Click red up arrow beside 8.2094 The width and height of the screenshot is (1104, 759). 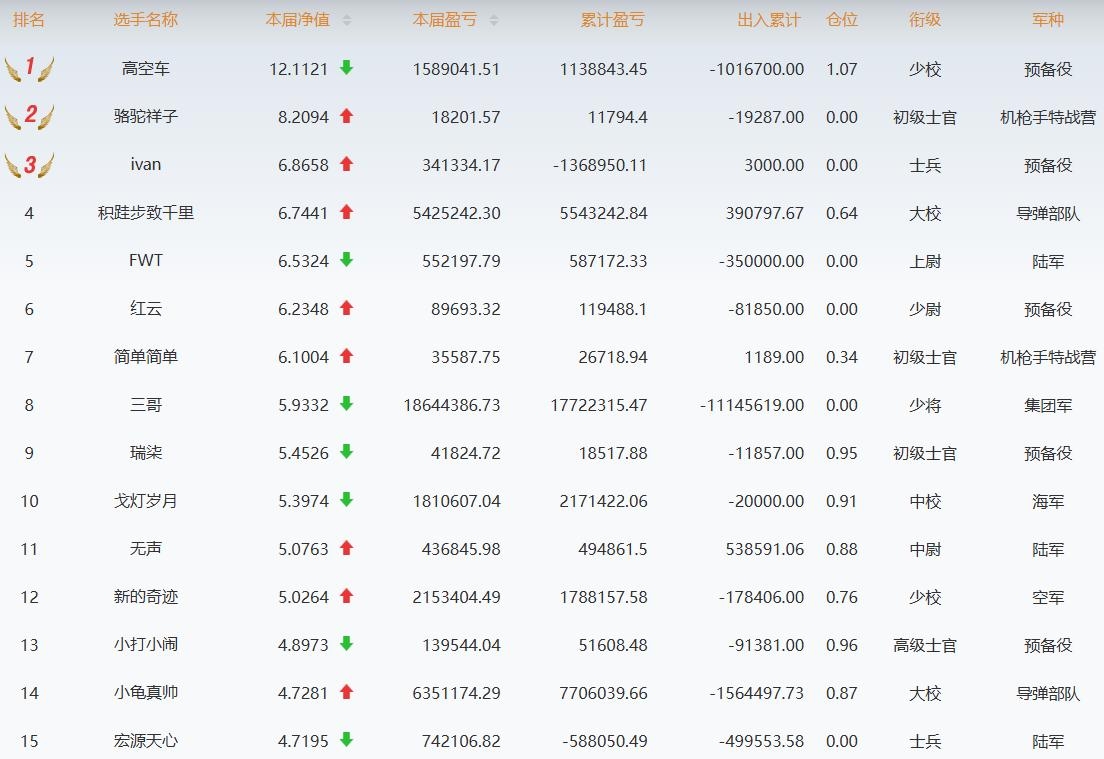[347, 116]
